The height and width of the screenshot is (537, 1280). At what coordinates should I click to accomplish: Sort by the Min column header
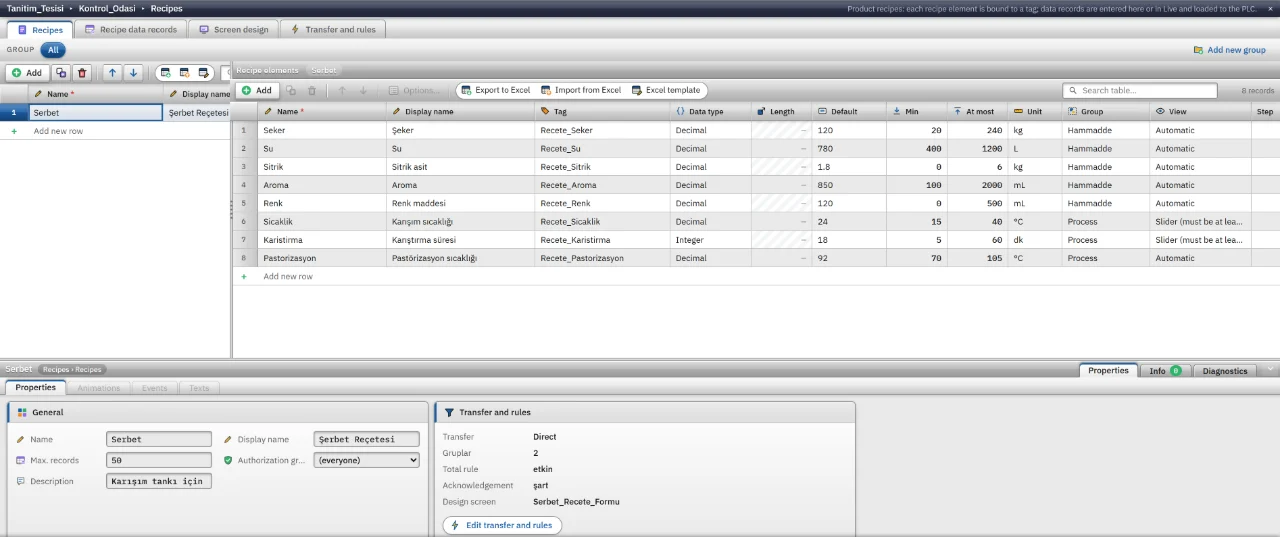(x=917, y=111)
